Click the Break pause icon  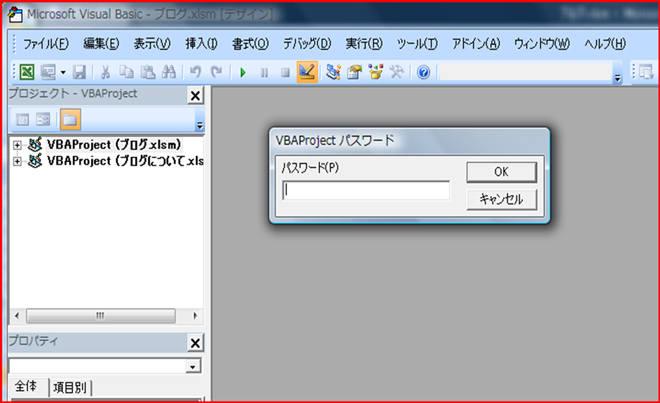click(264, 73)
